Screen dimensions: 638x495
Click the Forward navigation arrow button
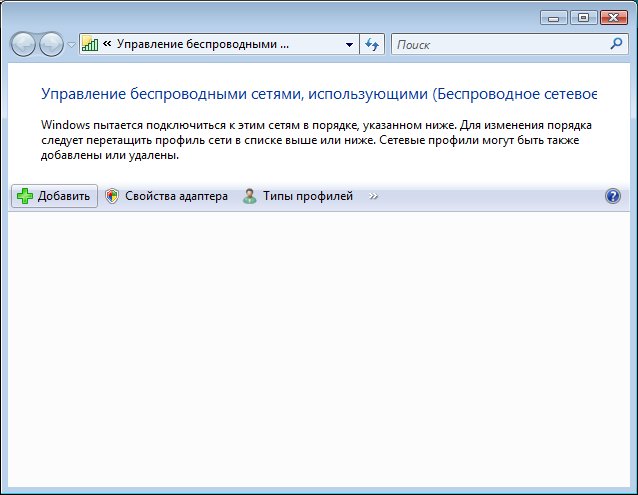[51, 44]
